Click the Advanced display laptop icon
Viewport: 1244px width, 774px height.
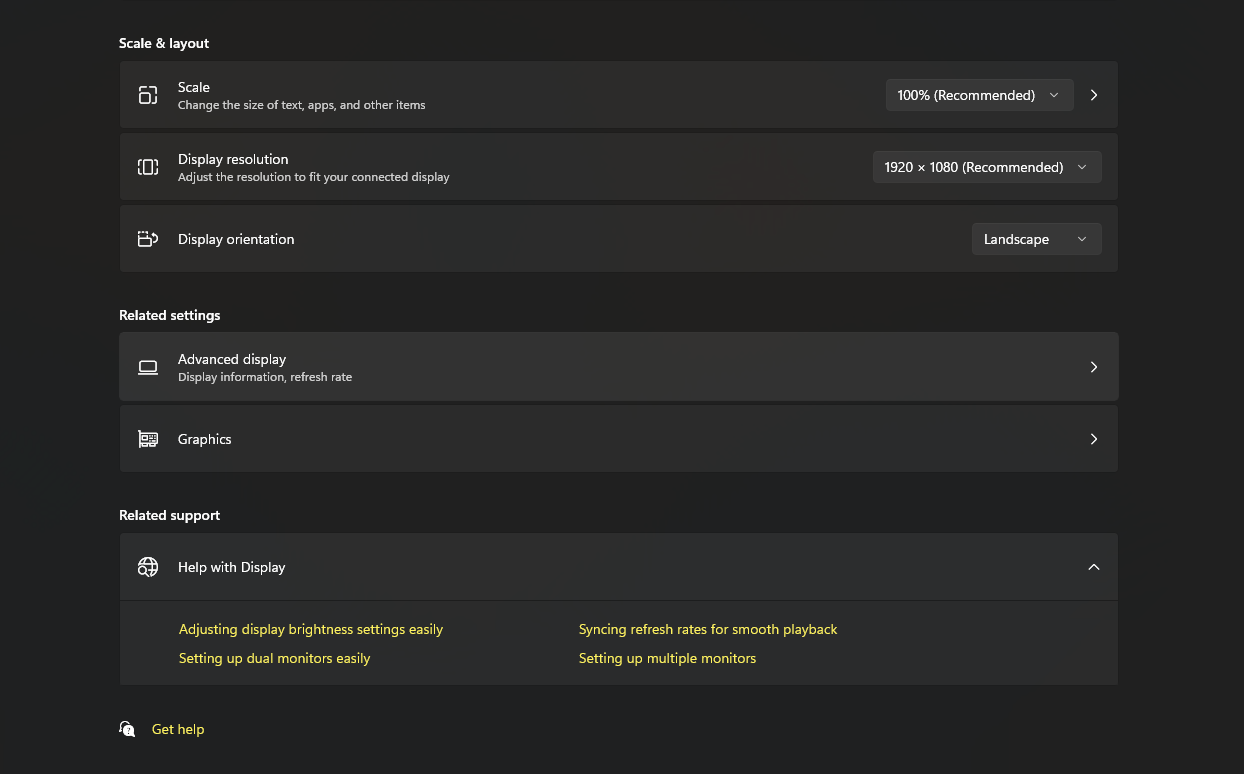[x=148, y=367]
